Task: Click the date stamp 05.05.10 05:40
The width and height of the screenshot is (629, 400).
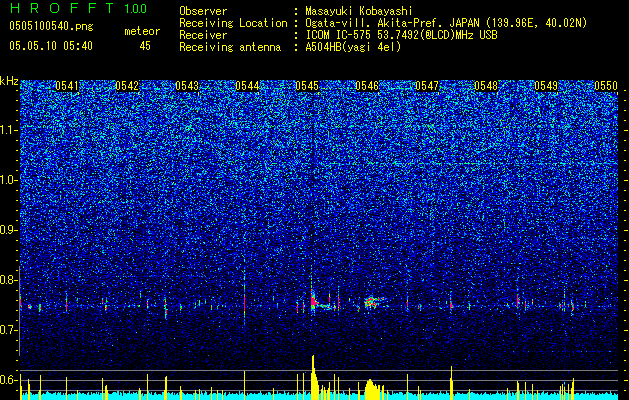Action: (51, 46)
